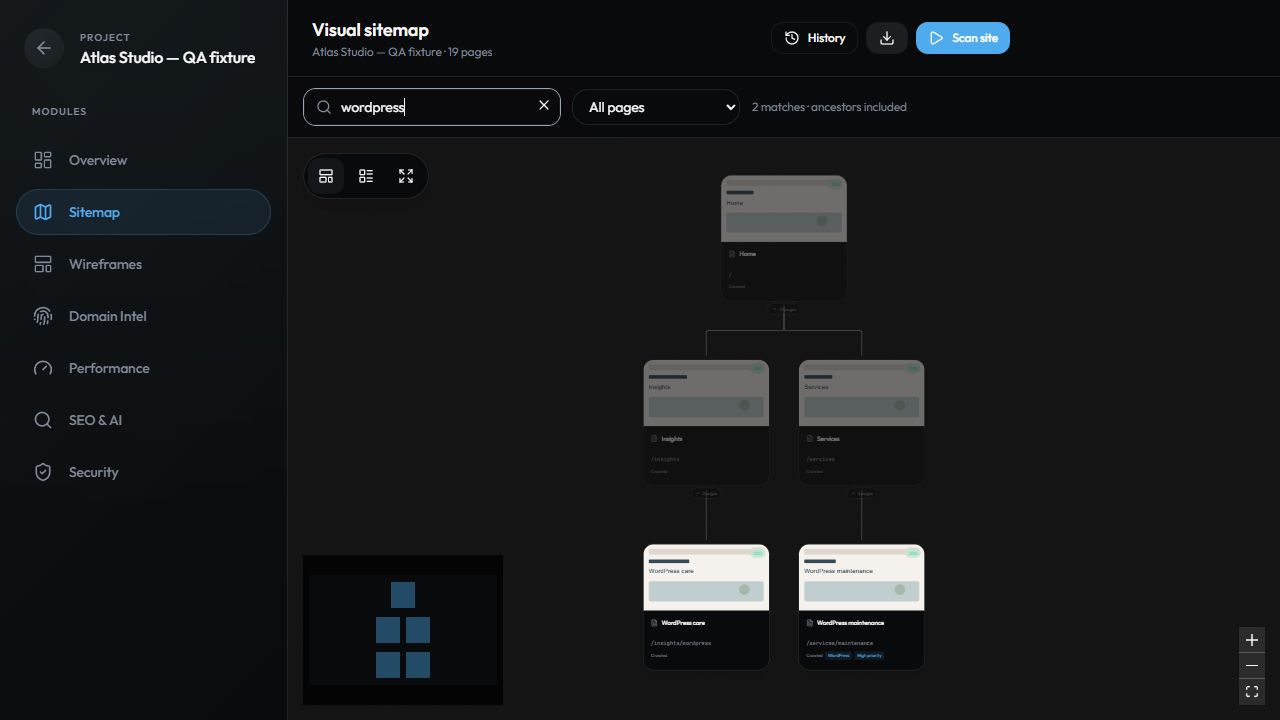This screenshot has width=1280, height=720.
Task: Clear the wordpress search with the X
Action: (x=544, y=105)
